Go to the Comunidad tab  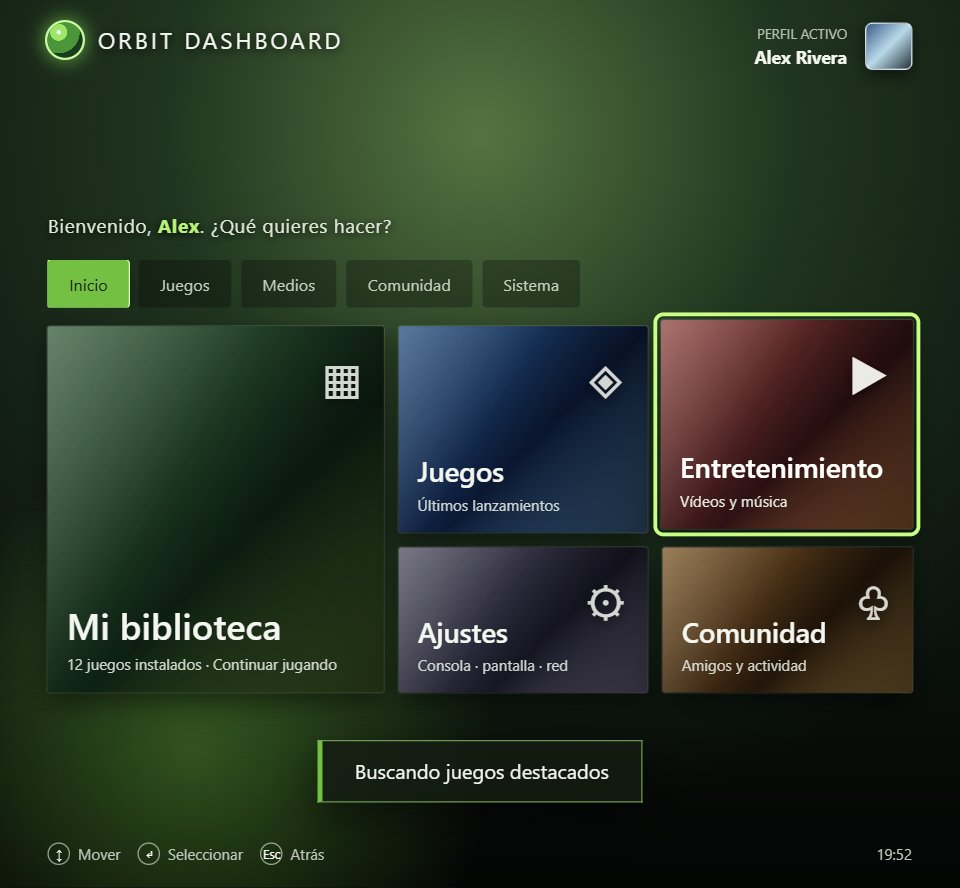coord(409,284)
